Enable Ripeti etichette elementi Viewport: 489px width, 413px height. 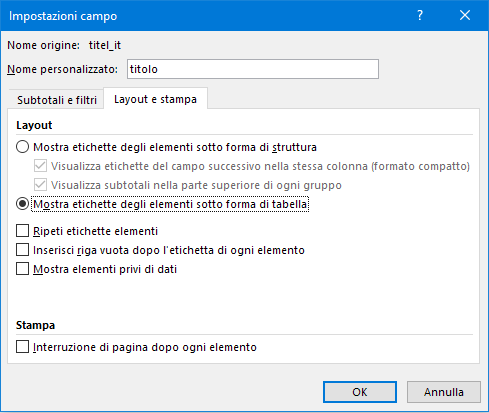[x=22, y=231]
